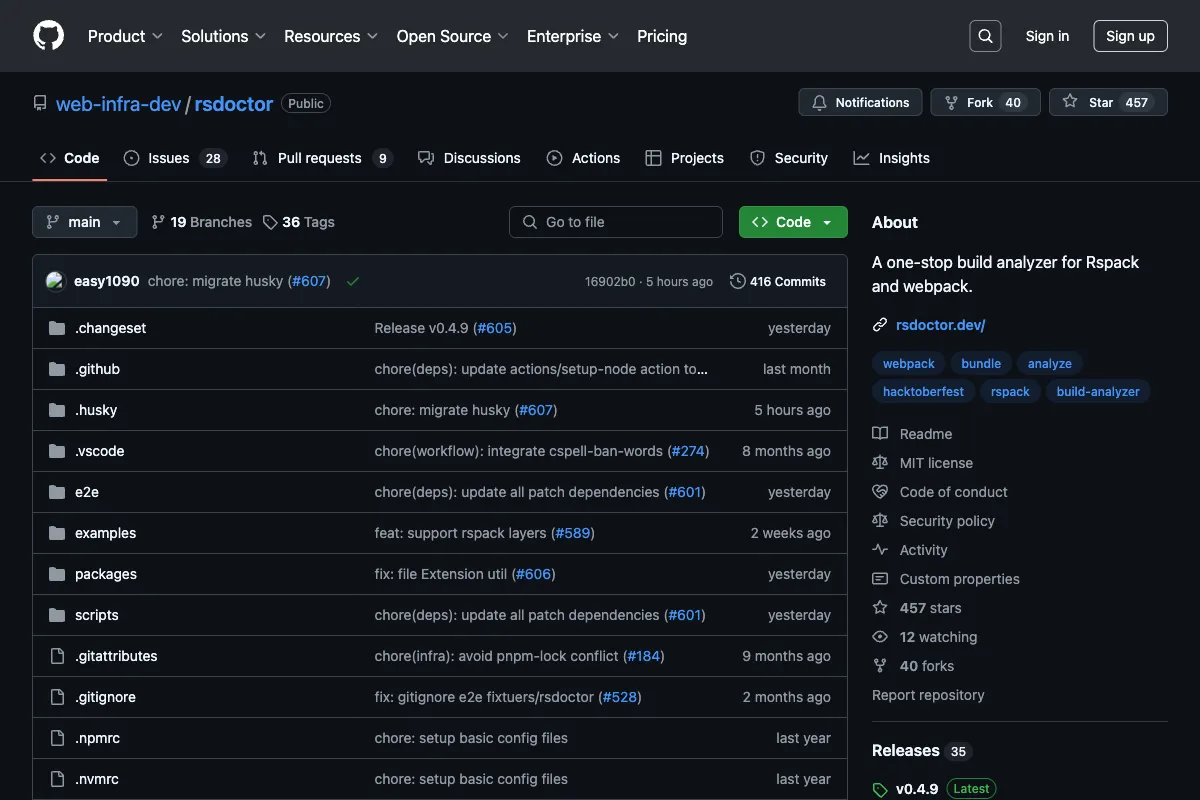Click the .nvmrc file icon

[x=57, y=779]
